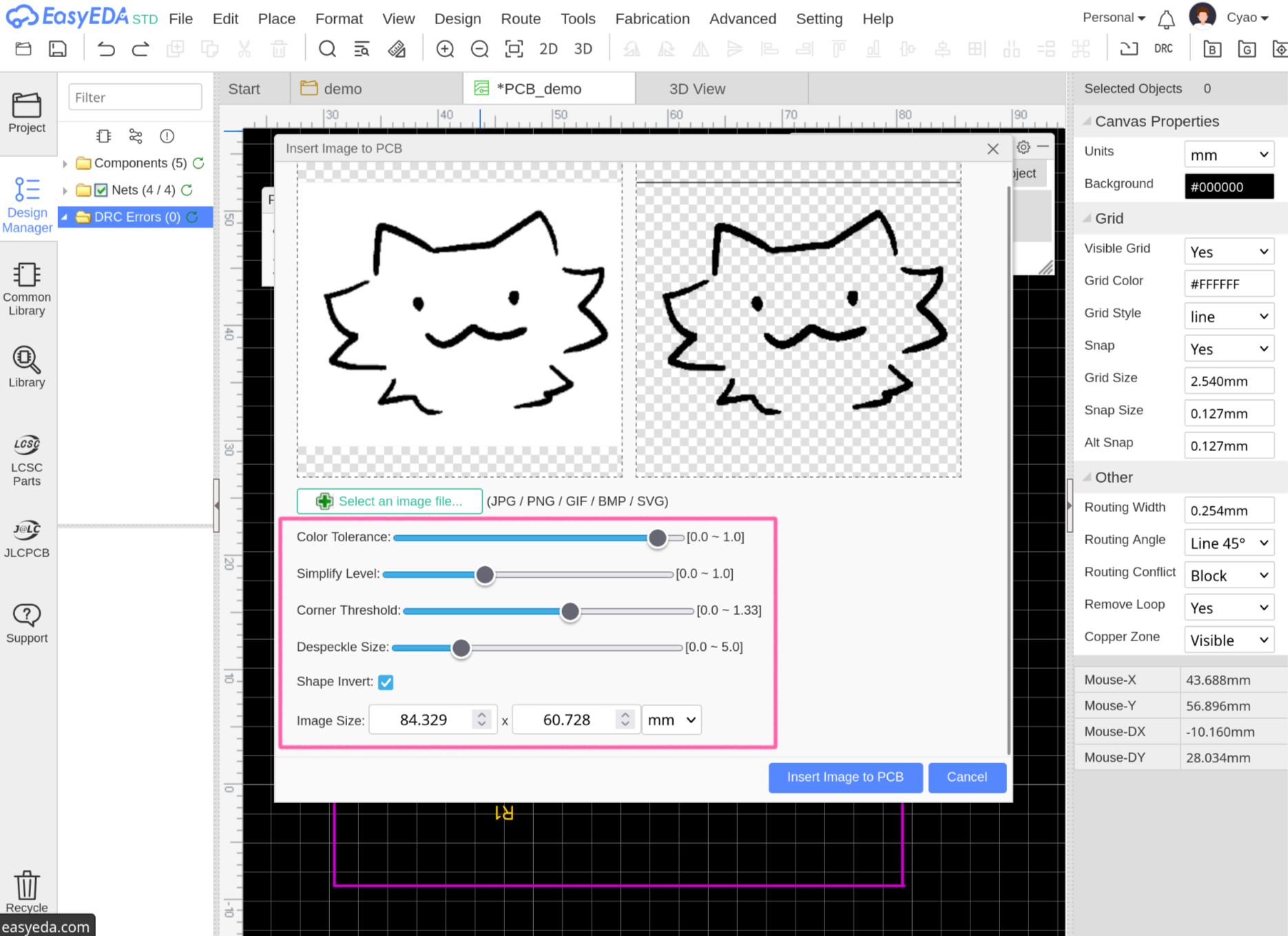Uncheck the Shape Invert checkbox
Screen dimensions: 1288x936
pos(386,682)
